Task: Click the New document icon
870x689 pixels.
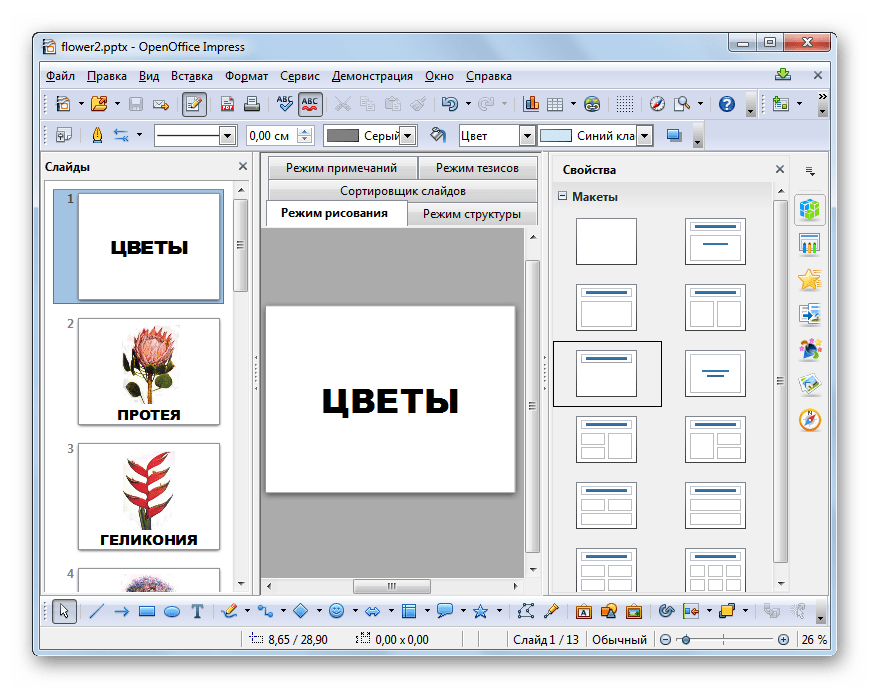Action: (x=63, y=104)
